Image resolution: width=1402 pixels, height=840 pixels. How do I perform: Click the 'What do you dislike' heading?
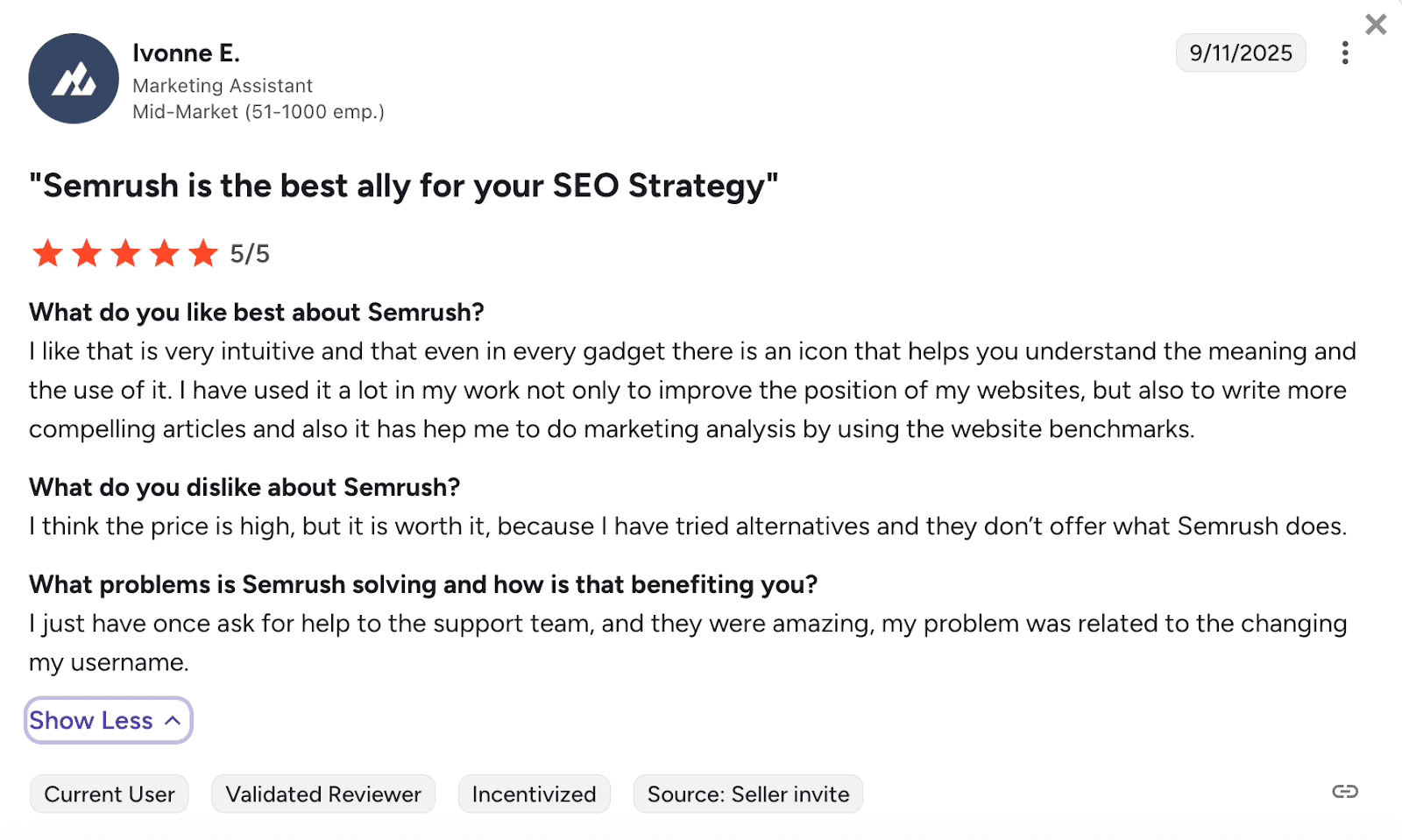click(x=244, y=487)
